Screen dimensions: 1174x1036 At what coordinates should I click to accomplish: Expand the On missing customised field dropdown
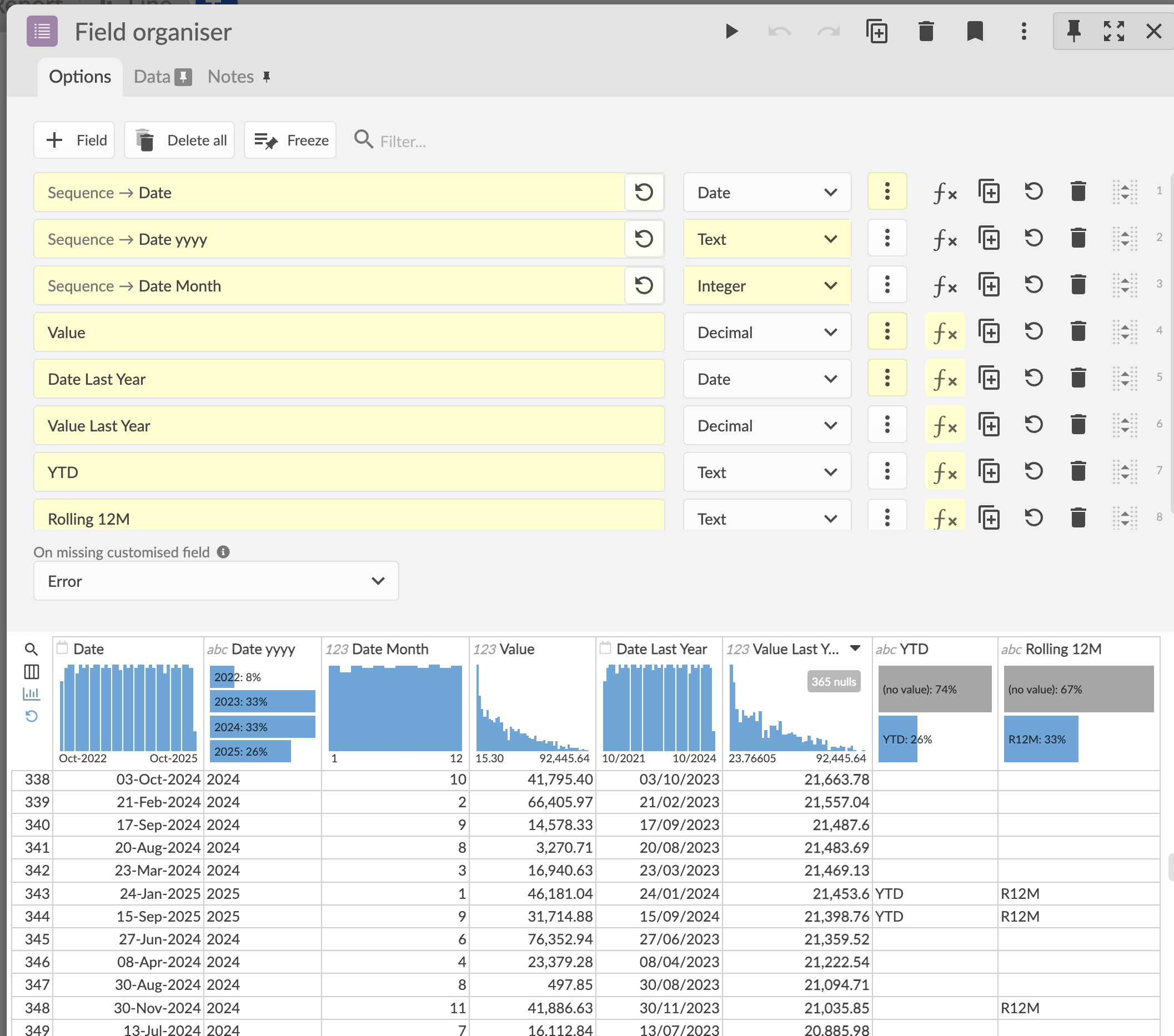(x=216, y=581)
